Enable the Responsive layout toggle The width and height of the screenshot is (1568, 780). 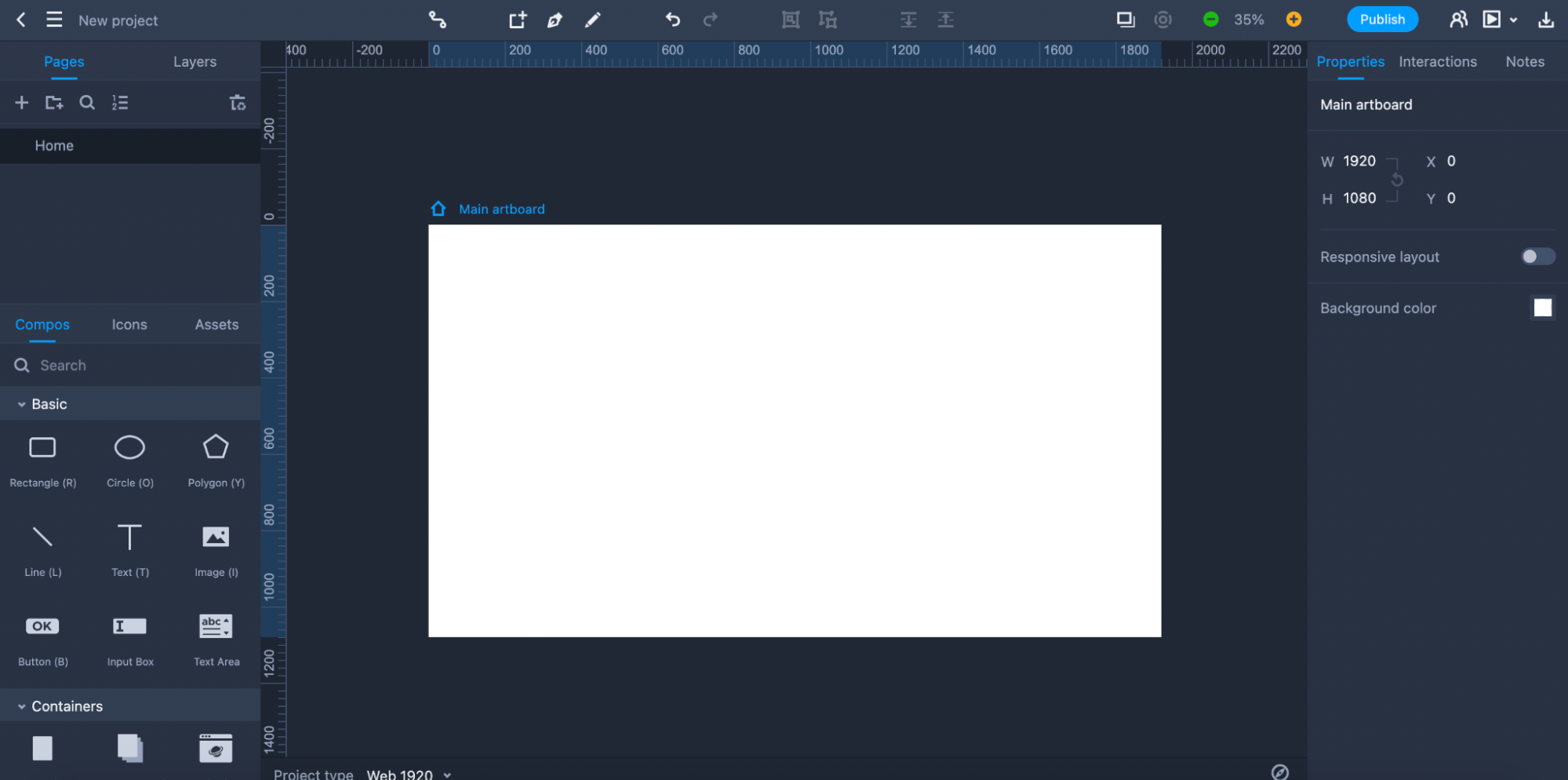pyautogui.click(x=1537, y=257)
